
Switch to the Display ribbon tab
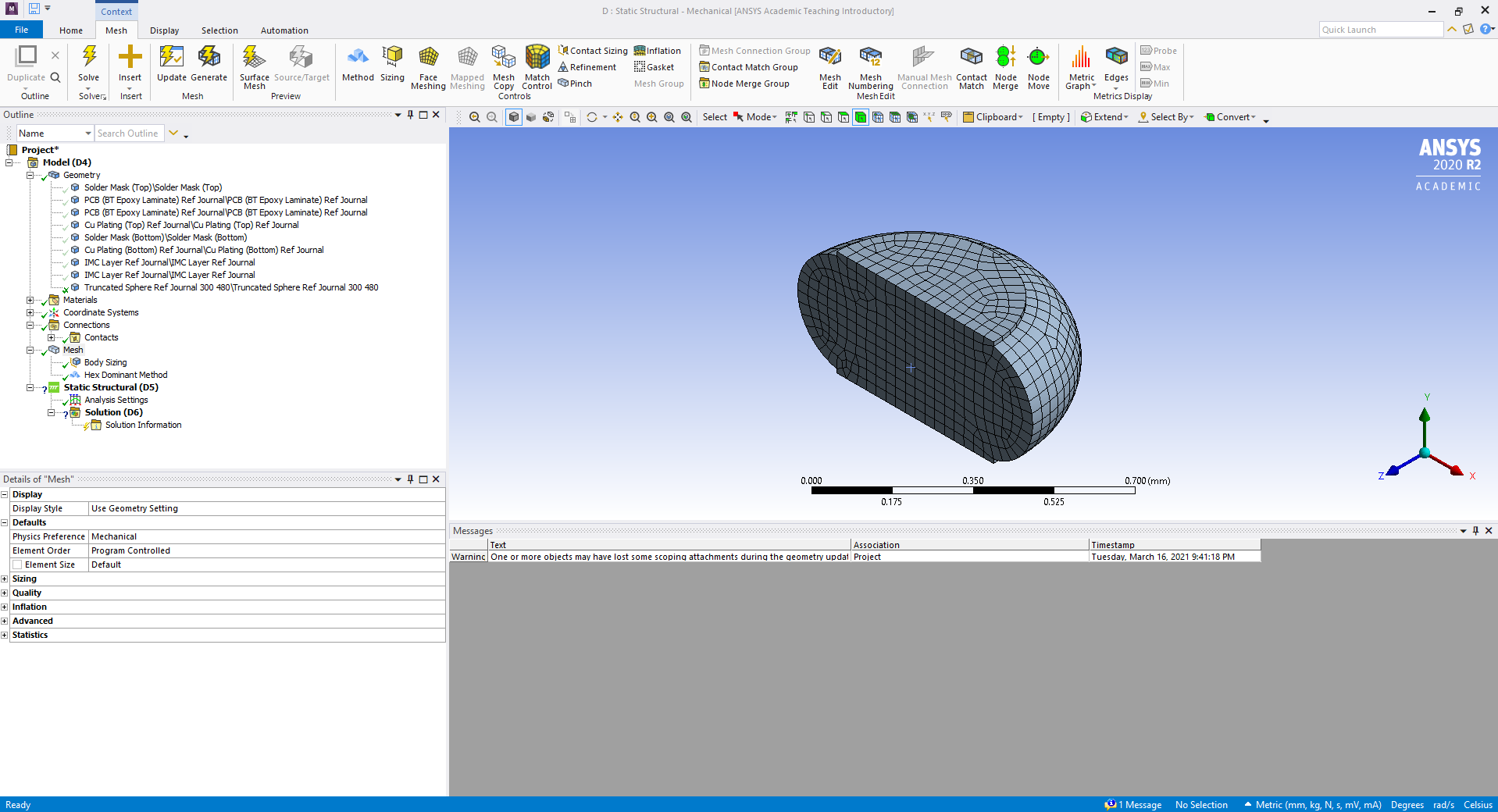[x=163, y=30]
